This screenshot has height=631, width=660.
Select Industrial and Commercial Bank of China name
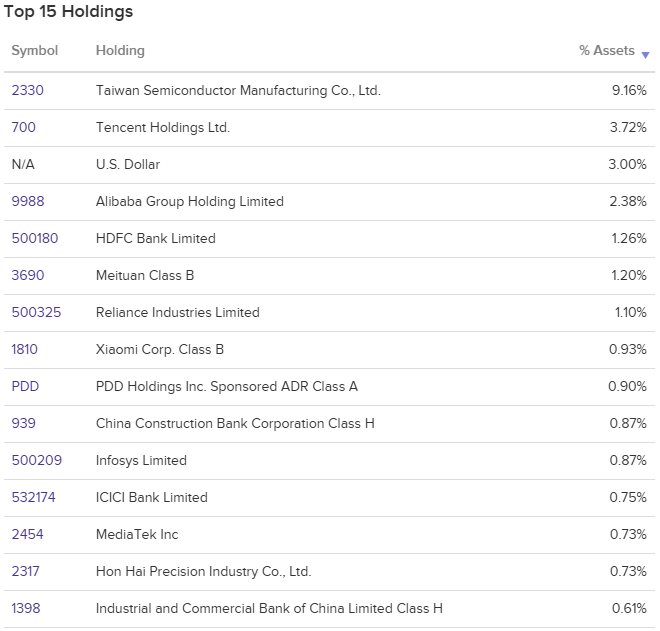[269, 609]
